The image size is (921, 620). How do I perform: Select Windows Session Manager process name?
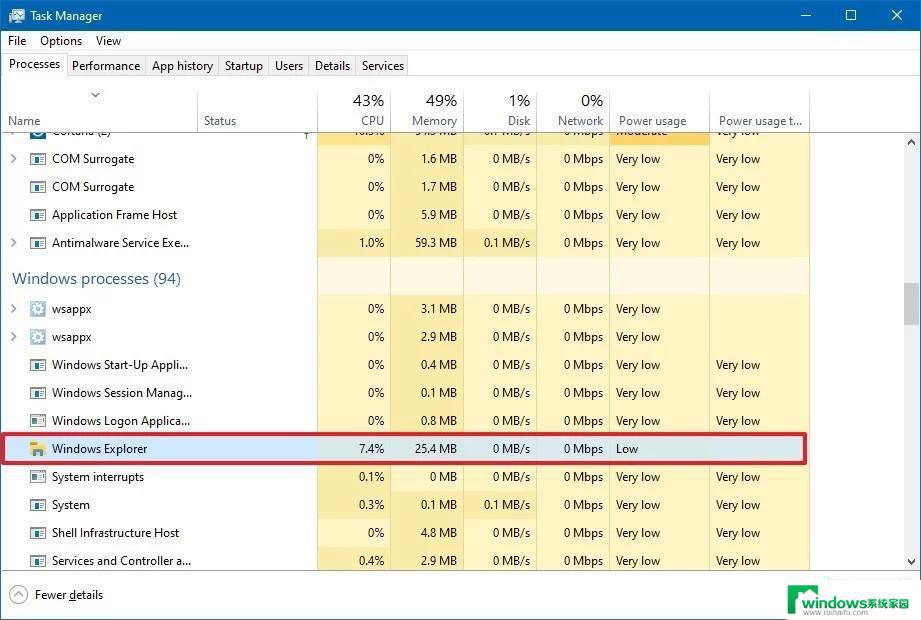[x=122, y=393]
